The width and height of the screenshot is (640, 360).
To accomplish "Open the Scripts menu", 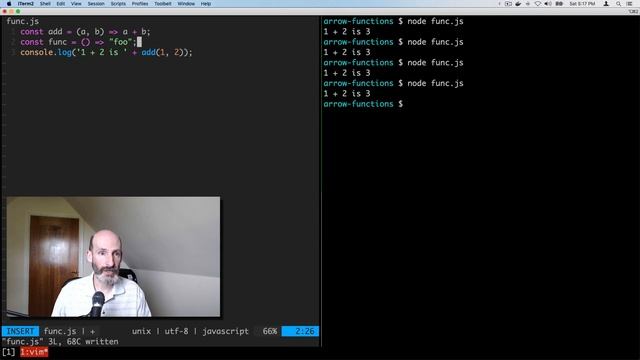I will click(118, 4).
